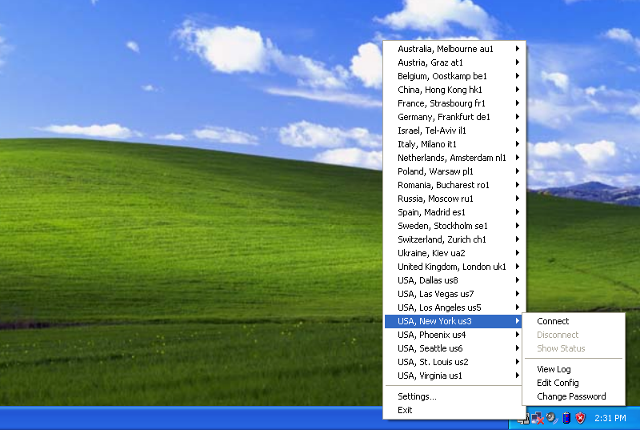
Task: Select Austria, Graz at1 server entry
Action: pyautogui.click(x=454, y=62)
